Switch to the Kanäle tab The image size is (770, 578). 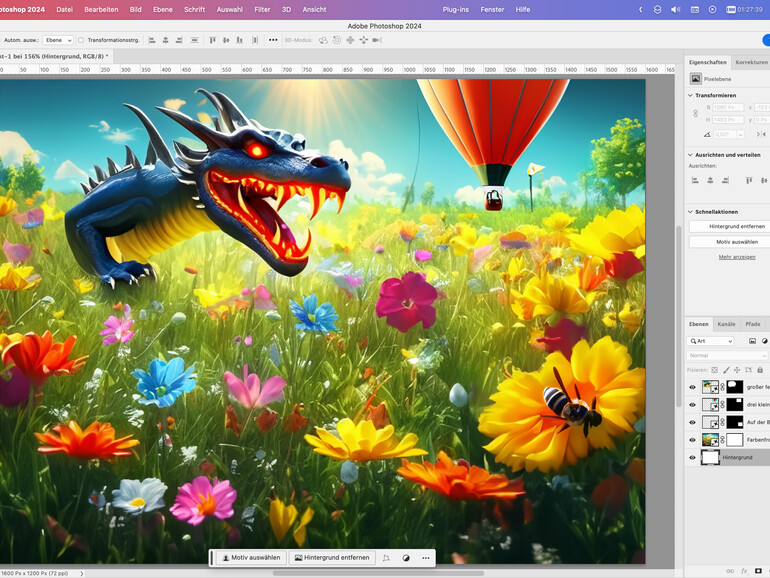point(726,324)
